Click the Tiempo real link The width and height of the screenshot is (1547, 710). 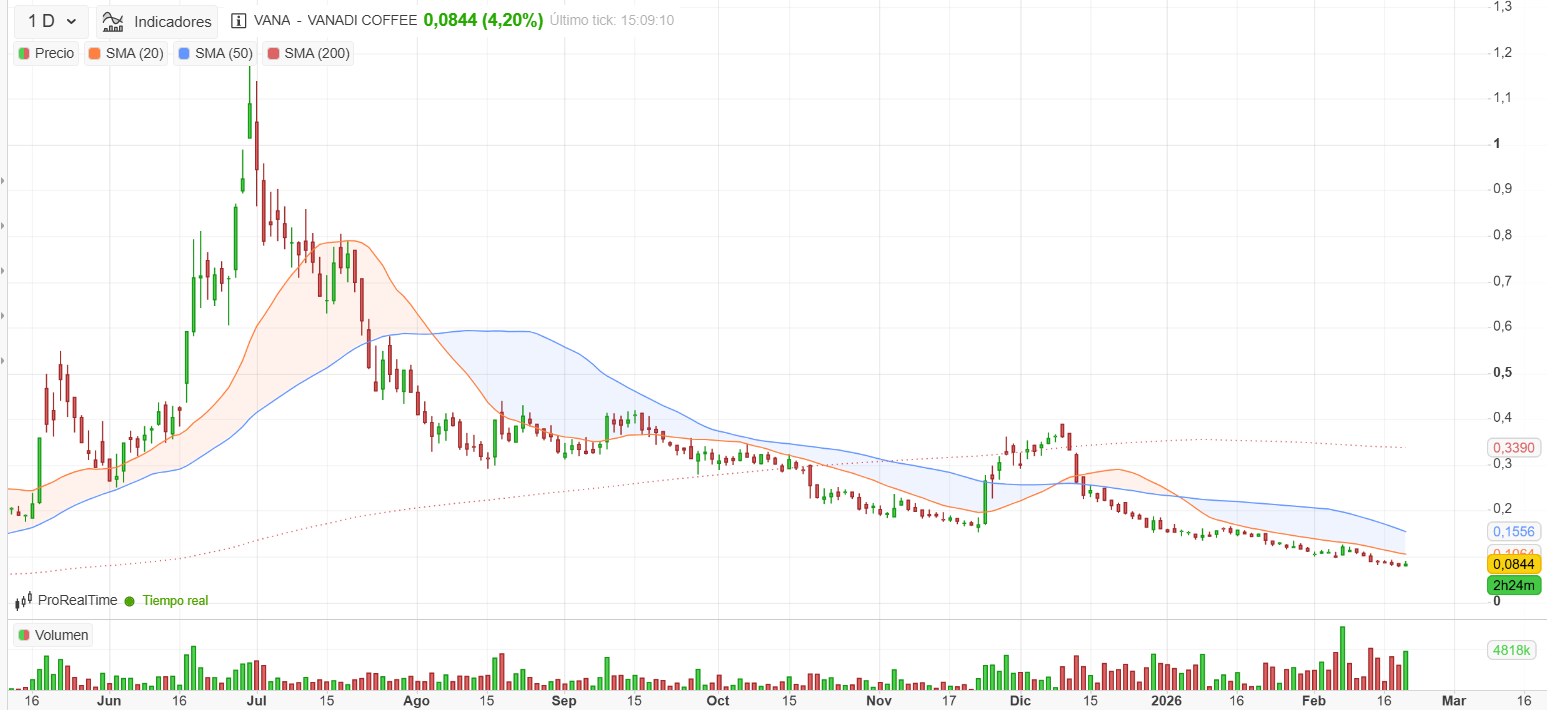[175, 600]
